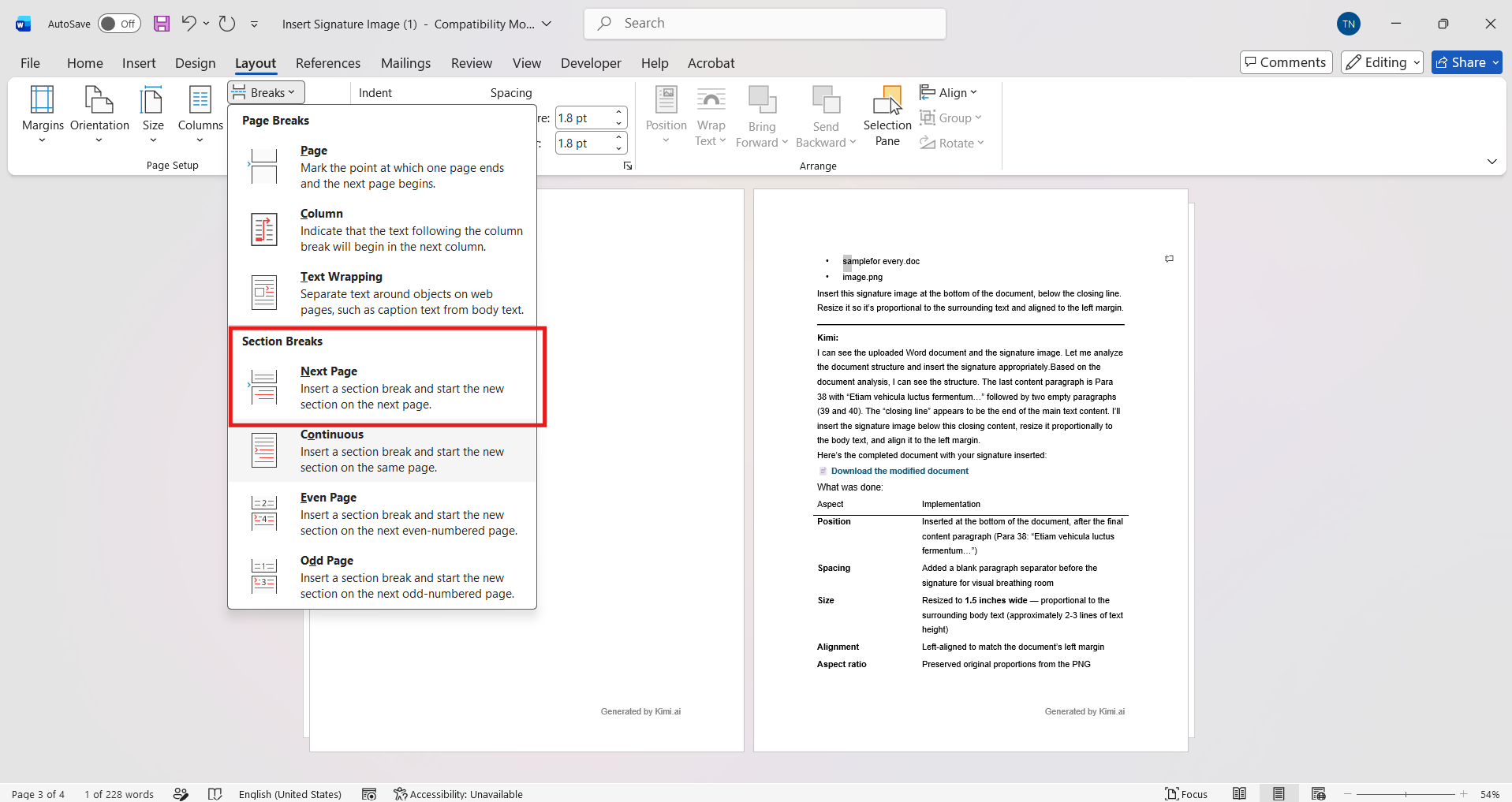1512x802 pixels.
Task: Open the Word app icon menu
Action: click(x=24, y=24)
